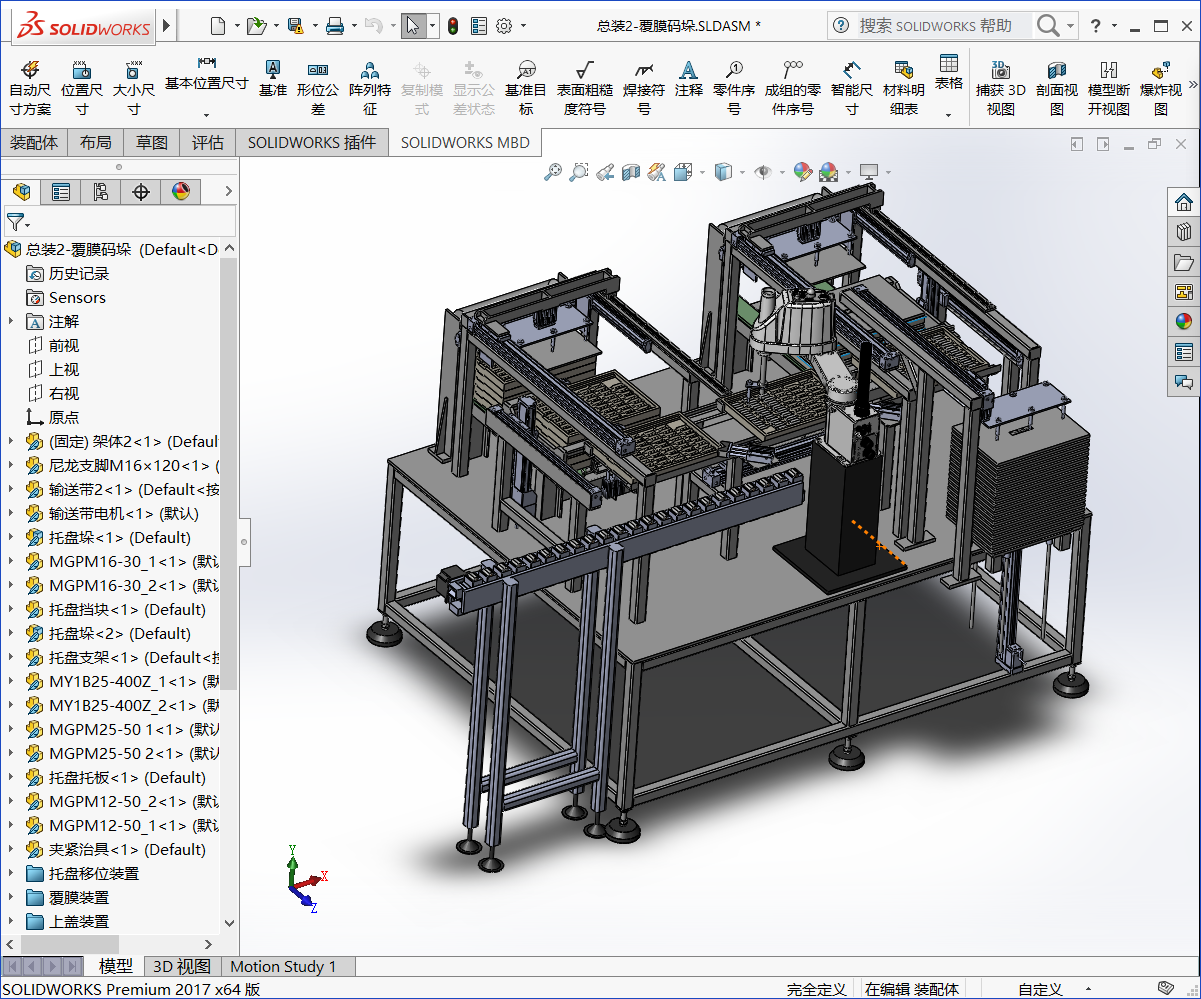Viewport: 1201px width, 999px height.
Task: Open the Geometric Tolerance (形位公差) tool
Action: pos(318,88)
